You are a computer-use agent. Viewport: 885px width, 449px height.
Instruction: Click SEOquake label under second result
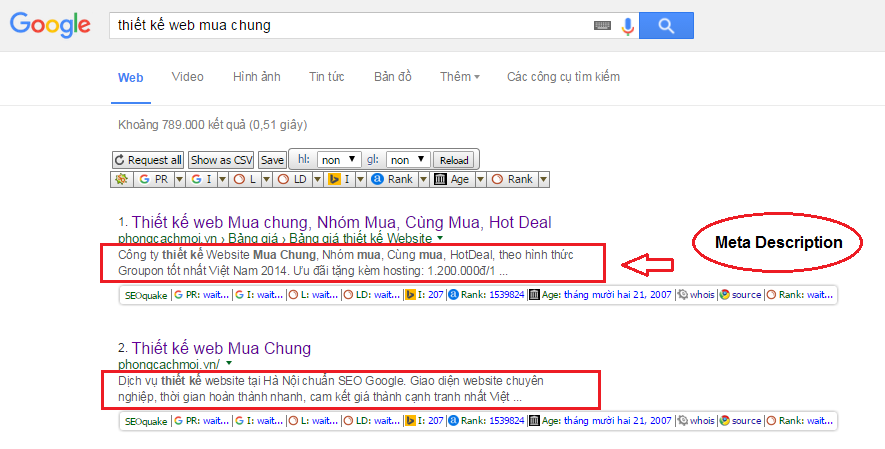[146, 421]
